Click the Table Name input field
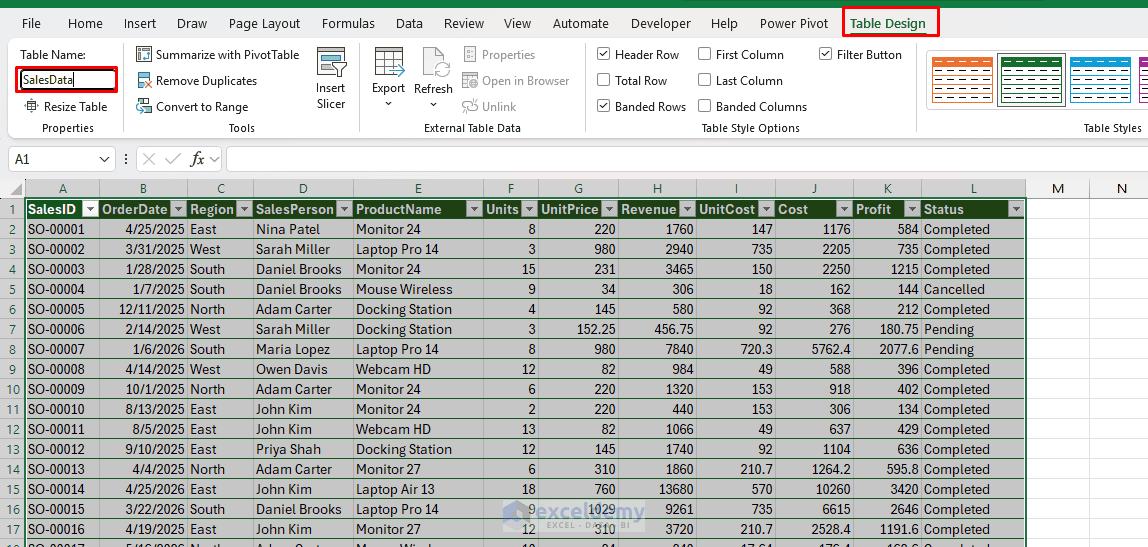 [66, 80]
